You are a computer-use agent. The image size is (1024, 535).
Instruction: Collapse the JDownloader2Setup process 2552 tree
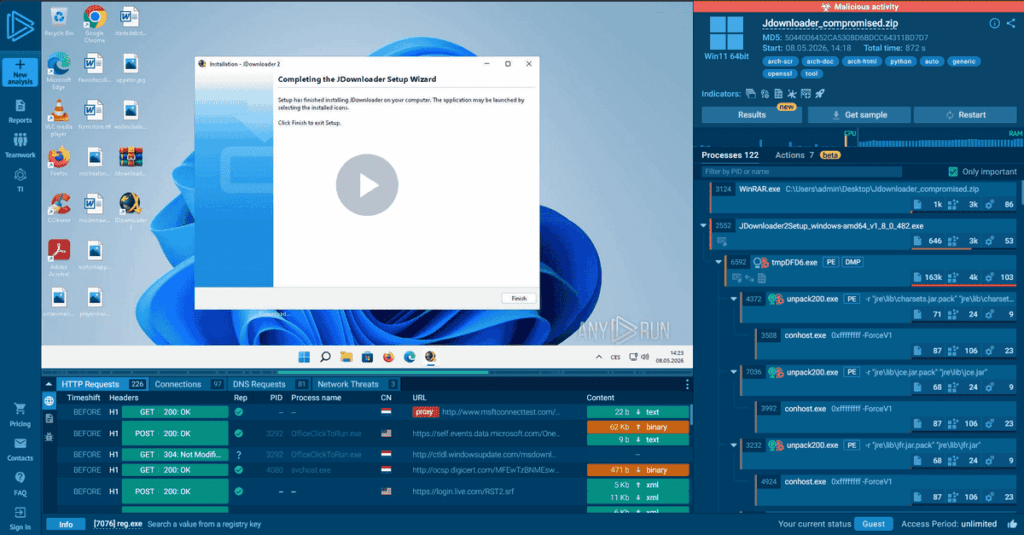click(x=703, y=225)
